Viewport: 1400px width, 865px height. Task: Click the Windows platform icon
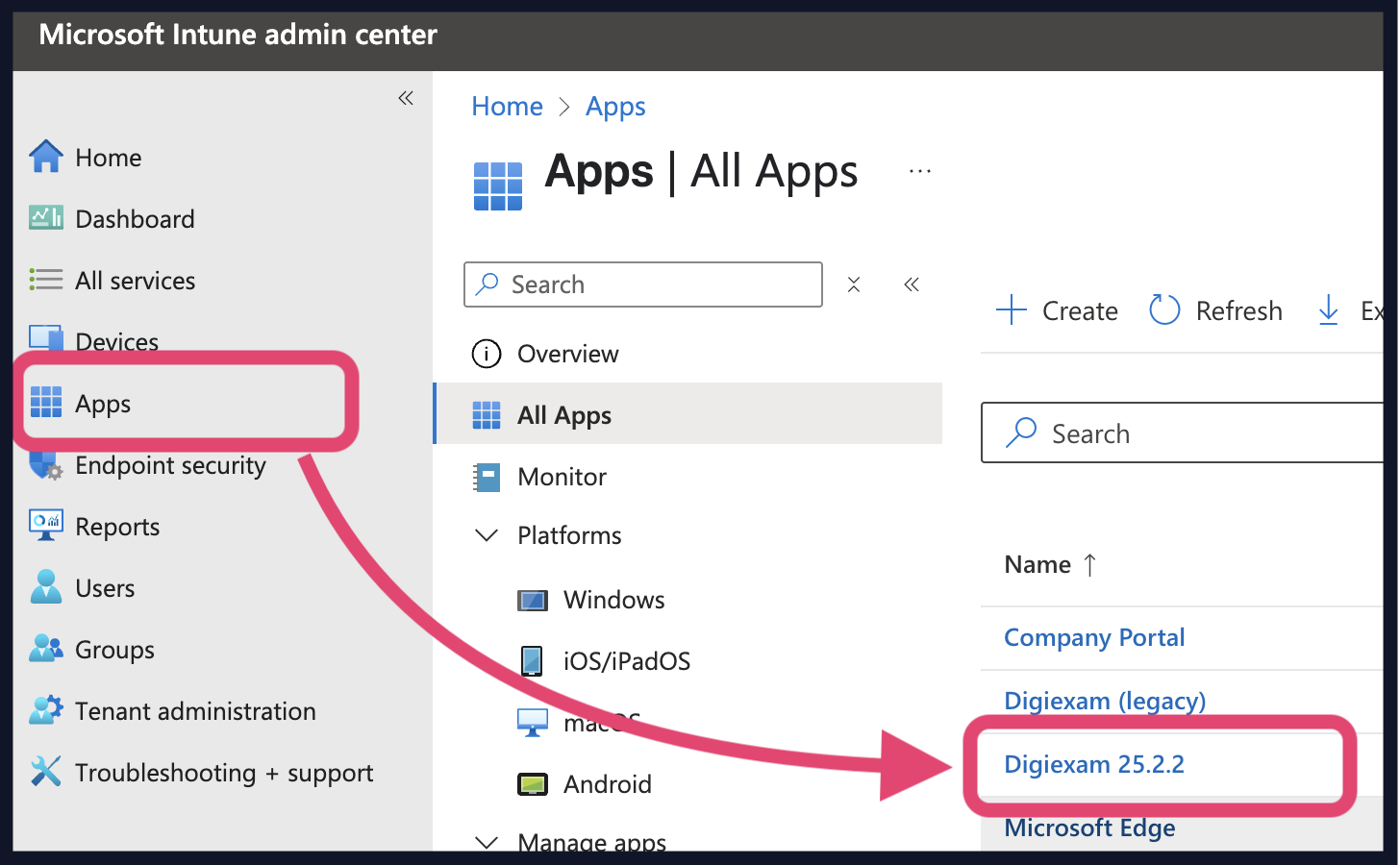click(533, 601)
